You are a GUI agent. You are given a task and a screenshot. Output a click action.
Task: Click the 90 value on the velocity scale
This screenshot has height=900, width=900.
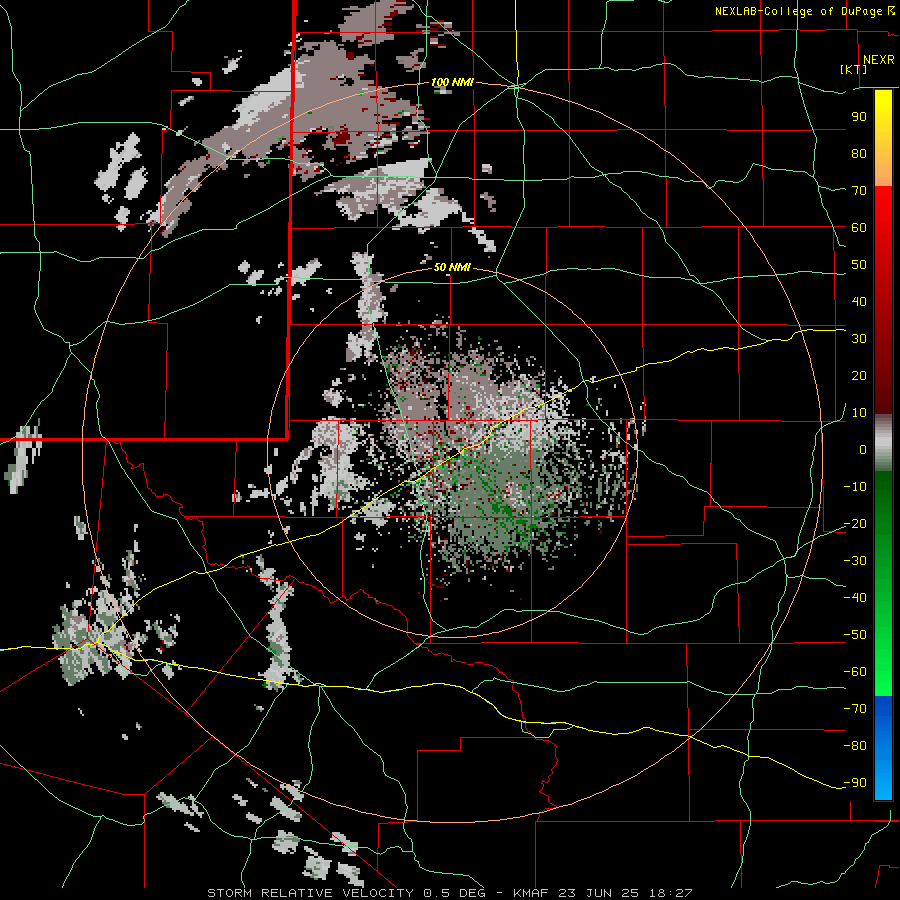[x=859, y=117]
